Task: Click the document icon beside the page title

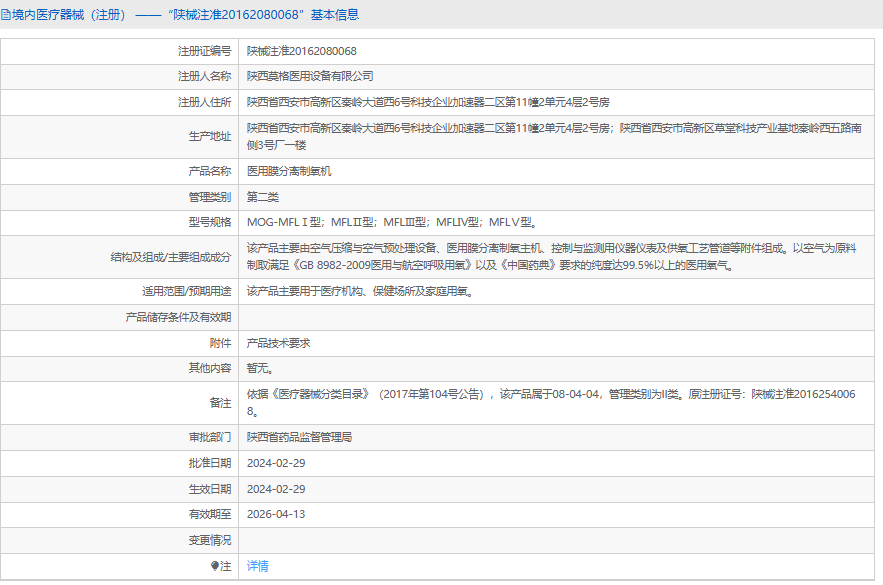Action: [6, 15]
